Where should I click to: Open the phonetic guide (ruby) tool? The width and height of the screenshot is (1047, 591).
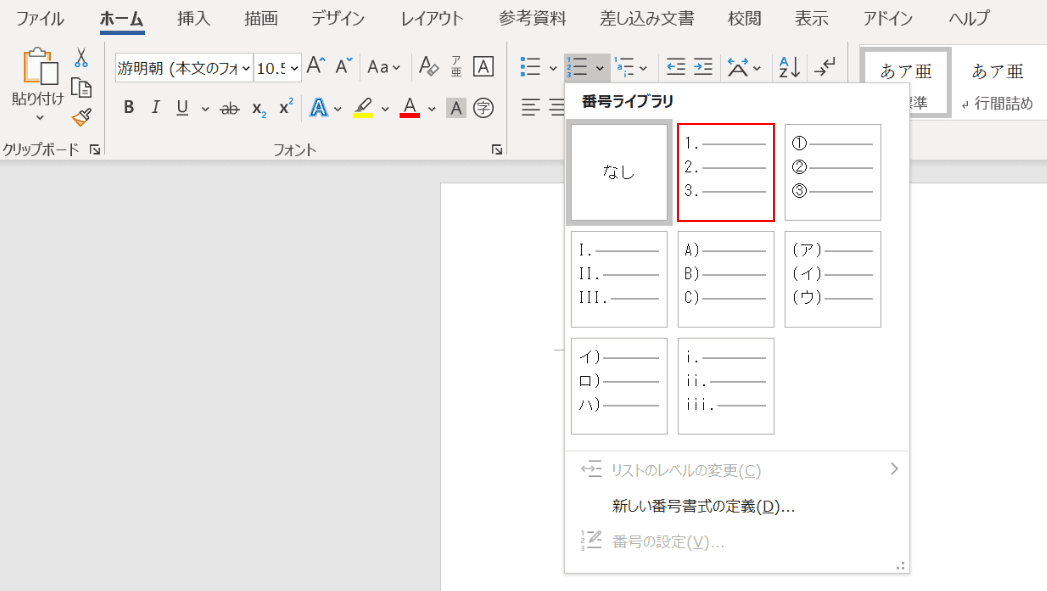pyautogui.click(x=456, y=66)
